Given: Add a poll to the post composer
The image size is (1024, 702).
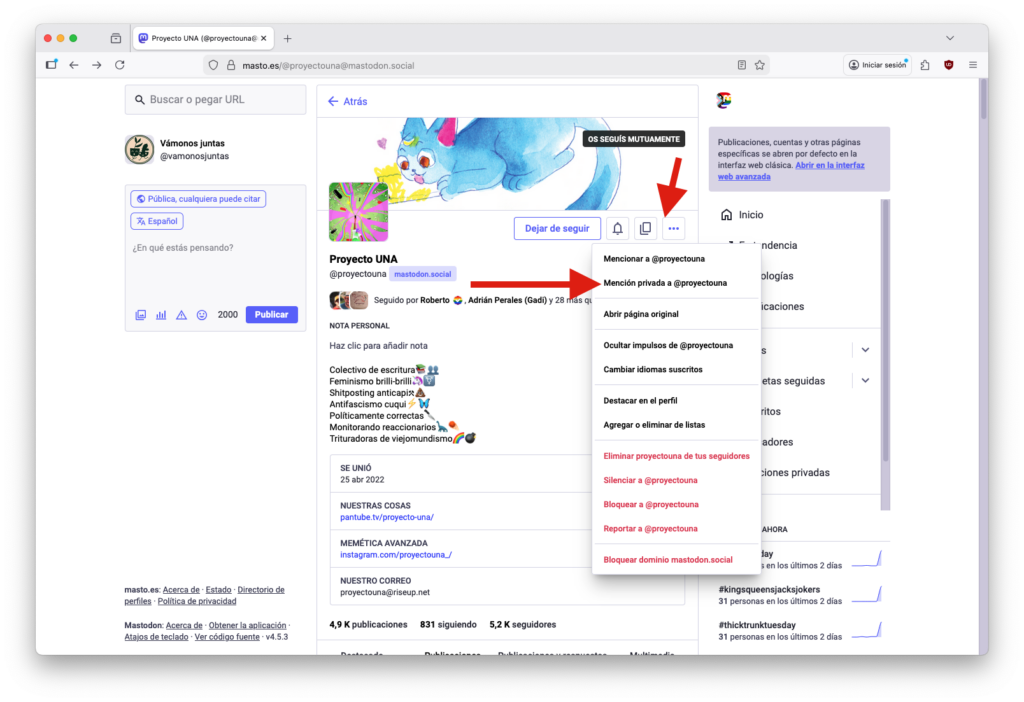Looking at the screenshot, I should click(161, 314).
